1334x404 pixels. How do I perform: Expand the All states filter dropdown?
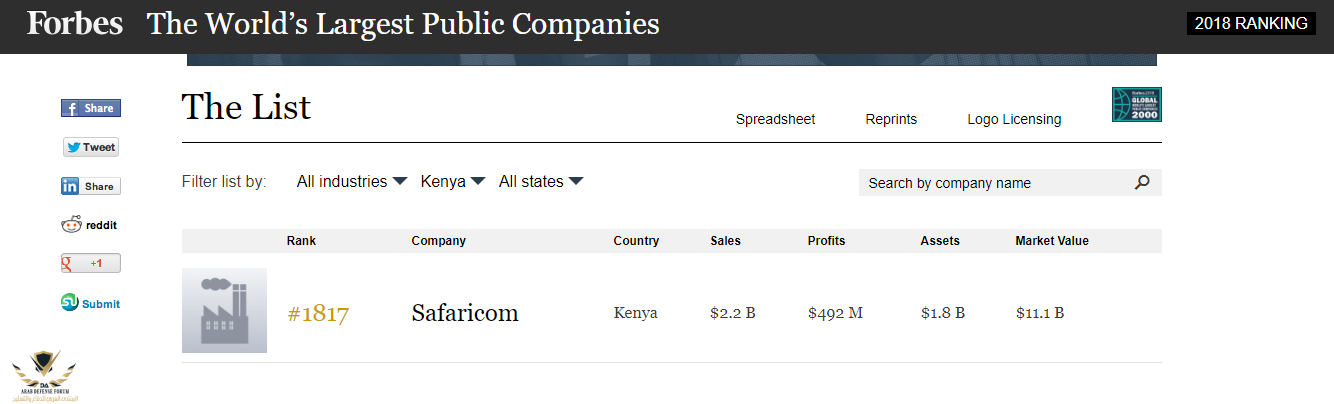[541, 182]
